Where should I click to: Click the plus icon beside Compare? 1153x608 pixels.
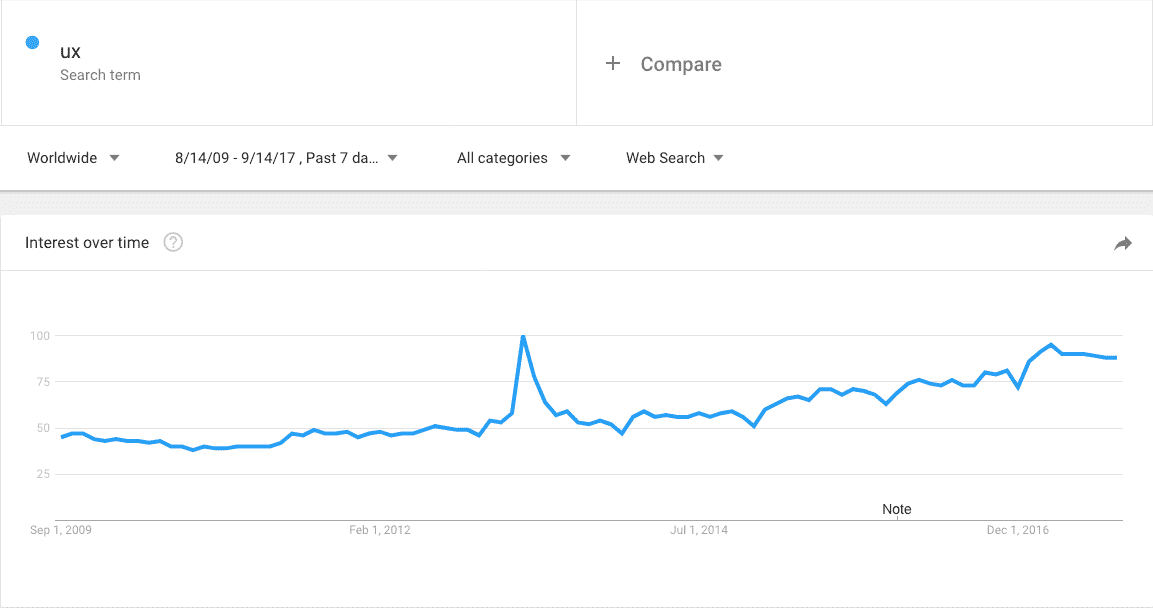(613, 63)
